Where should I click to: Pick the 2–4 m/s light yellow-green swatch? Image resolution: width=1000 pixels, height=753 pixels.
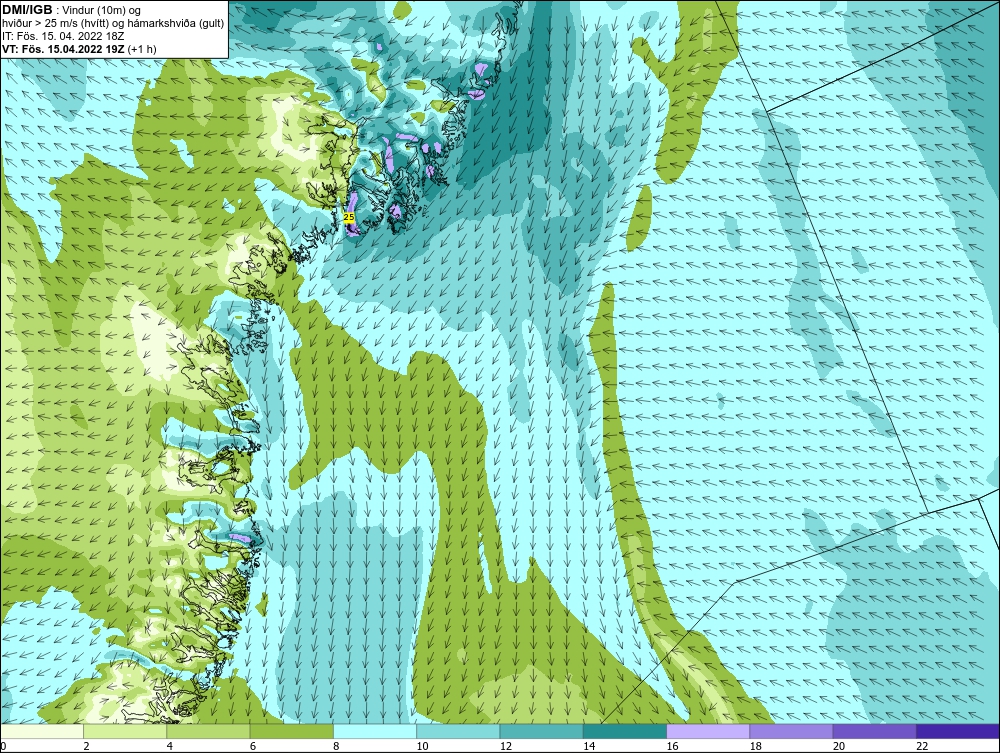click(125, 731)
